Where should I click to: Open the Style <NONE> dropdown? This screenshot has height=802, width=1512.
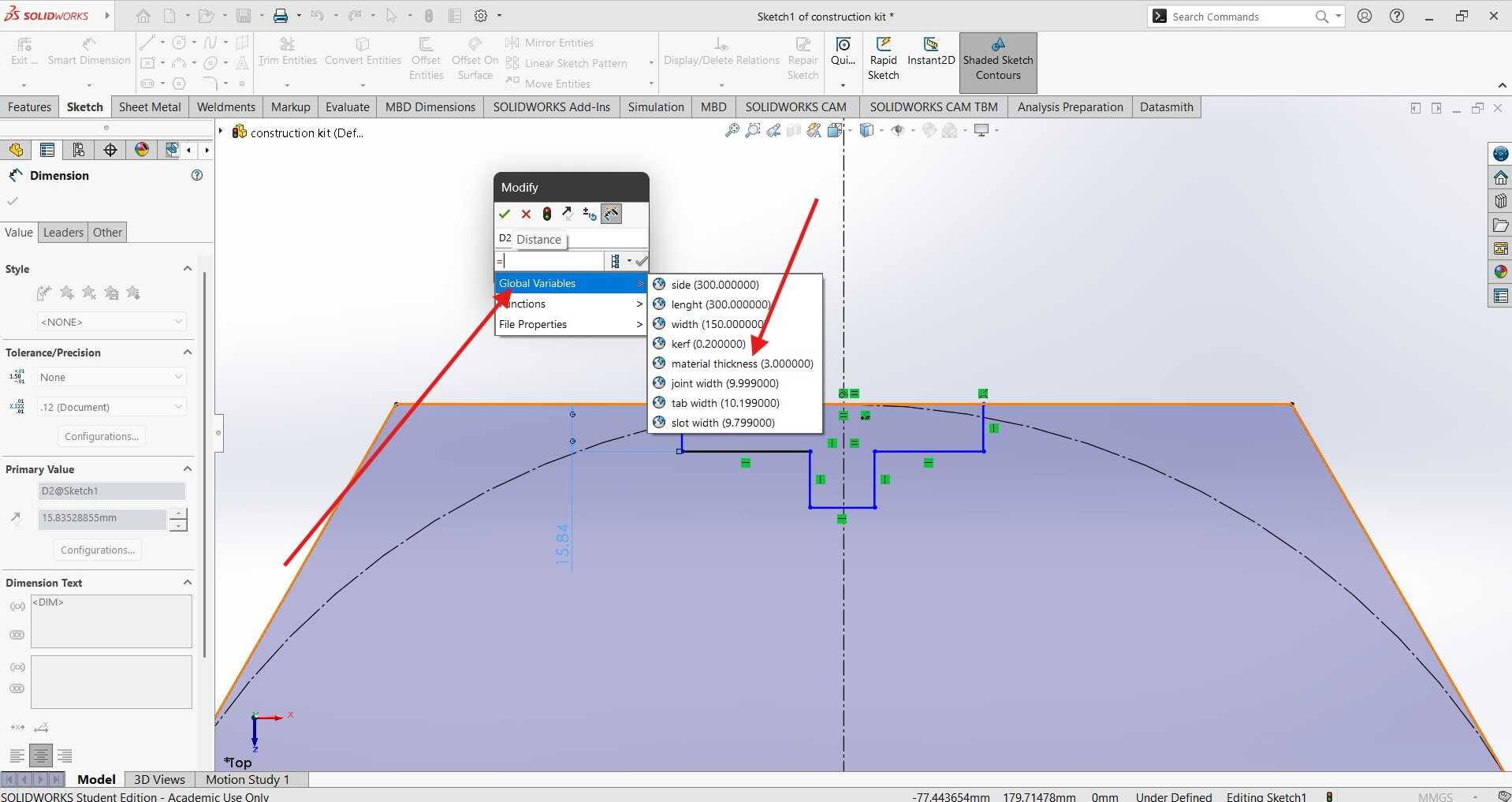coord(111,322)
